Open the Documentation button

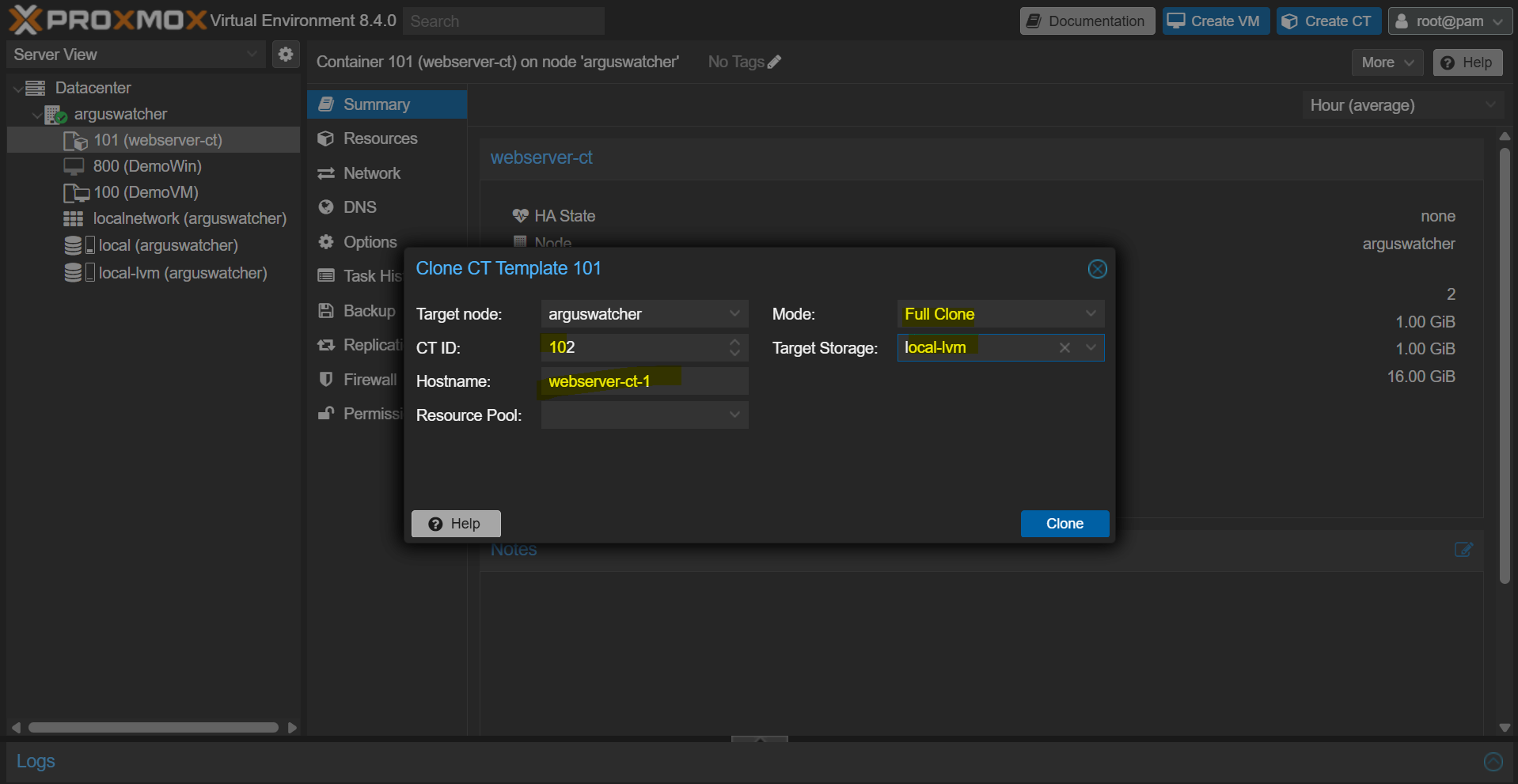pyautogui.click(x=1087, y=21)
